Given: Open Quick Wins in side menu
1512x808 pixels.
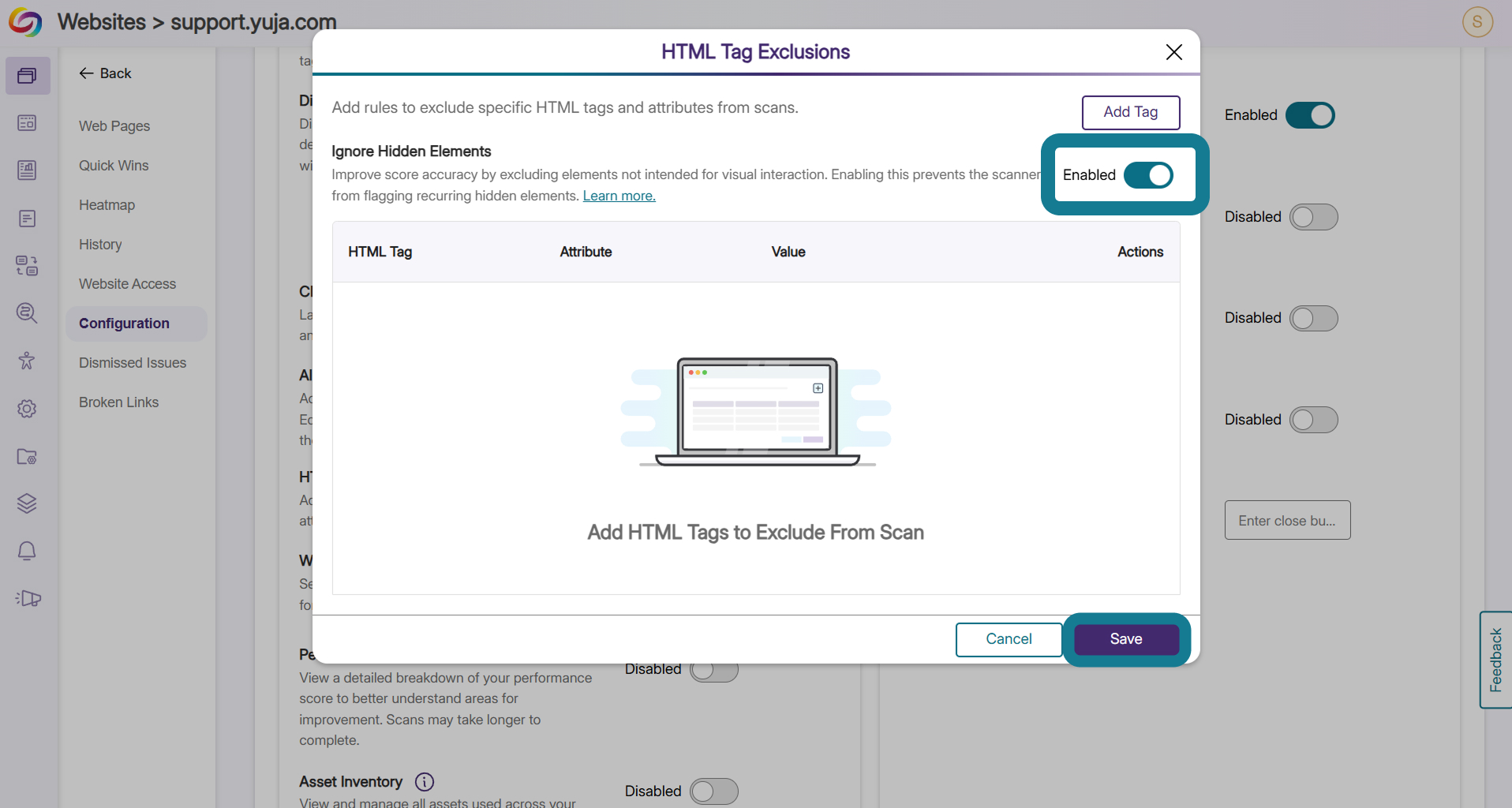Looking at the screenshot, I should (114, 166).
